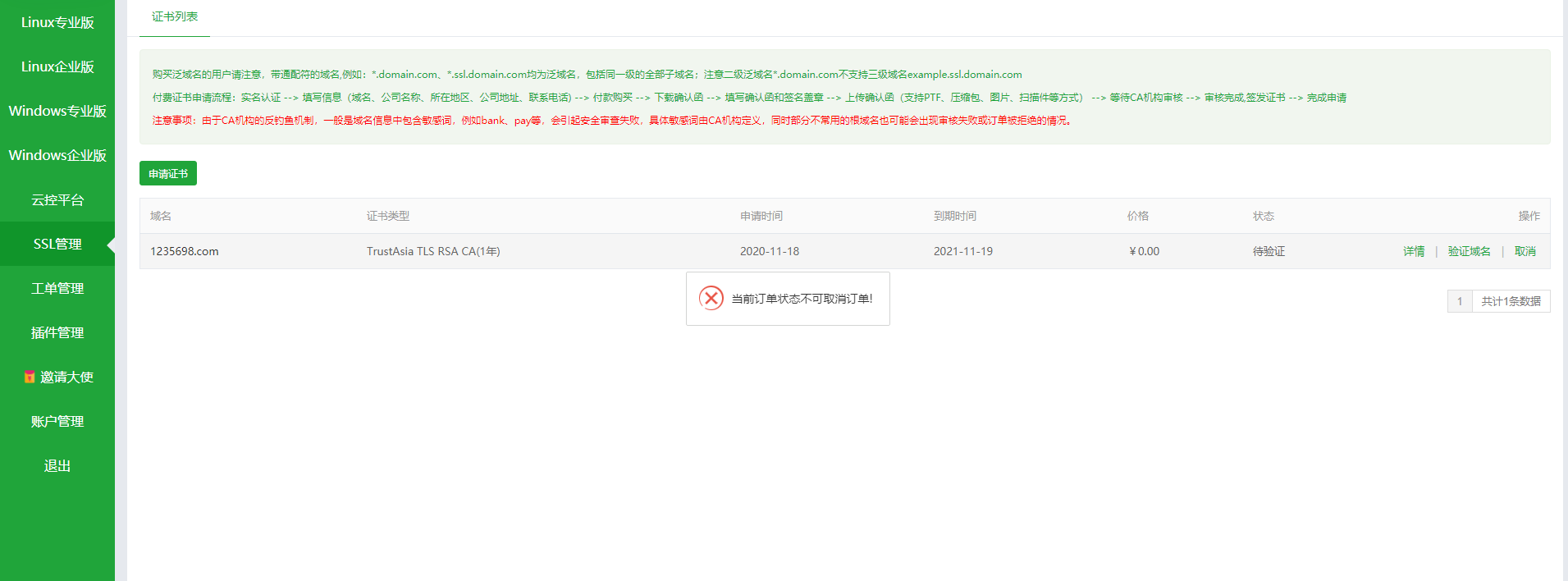Click 退出 to log out
The width and height of the screenshot is (1568, 581).
57,465
